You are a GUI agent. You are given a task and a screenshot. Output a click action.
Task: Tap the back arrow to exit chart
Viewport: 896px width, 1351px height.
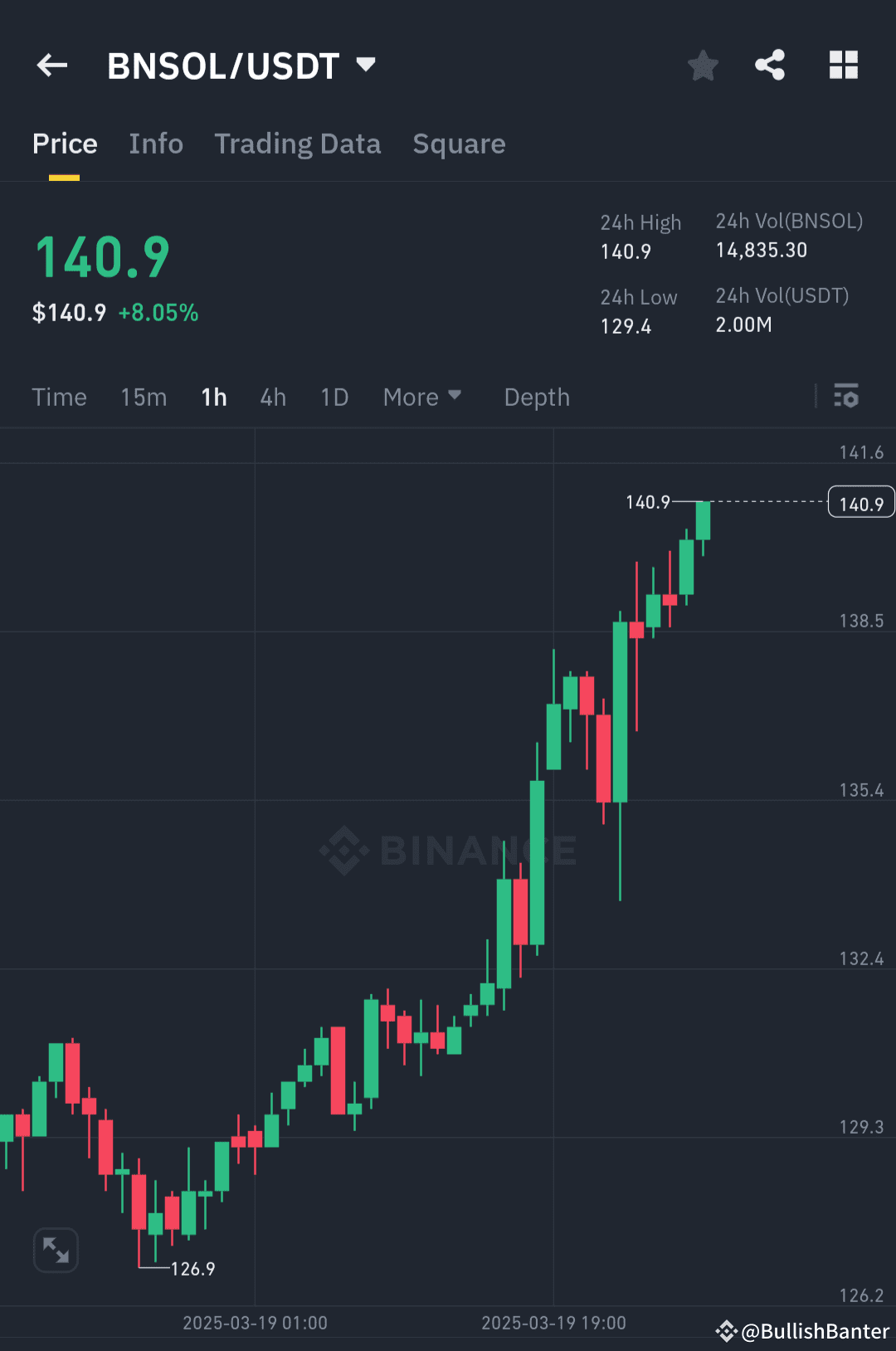[x=51, y=65]
